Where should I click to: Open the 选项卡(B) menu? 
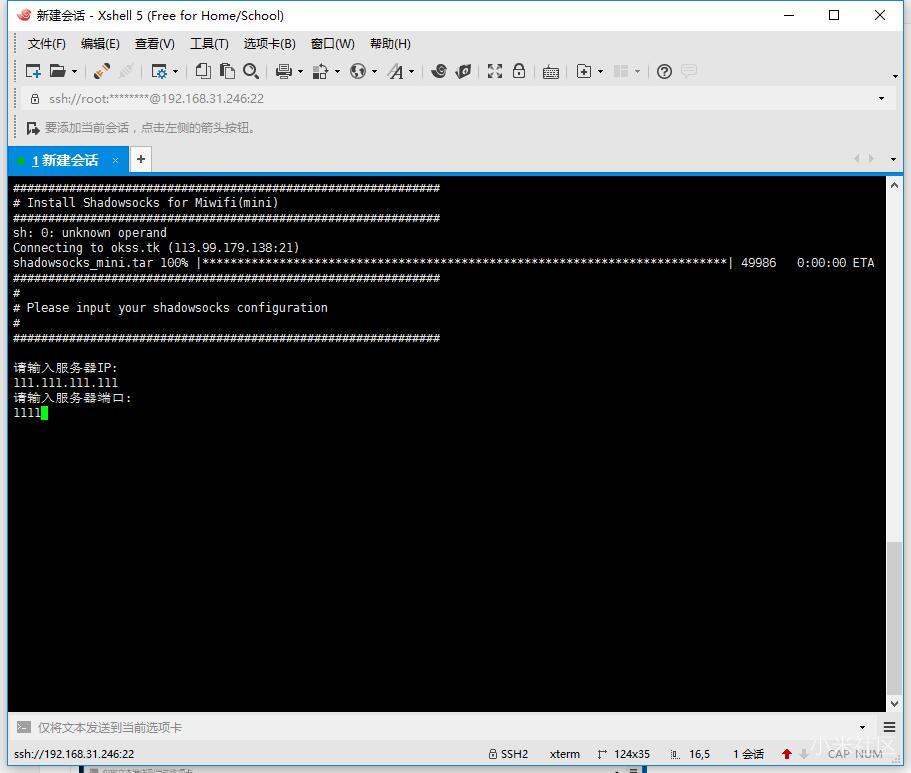270,44
